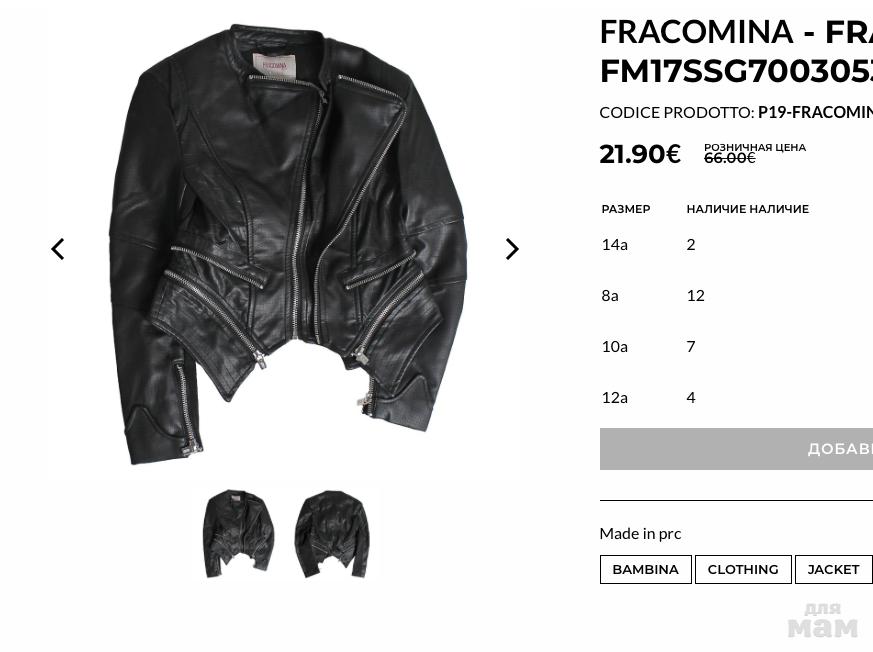This screenshot has height=652, width=873.
Task: Choose size 12a row
Action: 614,397
